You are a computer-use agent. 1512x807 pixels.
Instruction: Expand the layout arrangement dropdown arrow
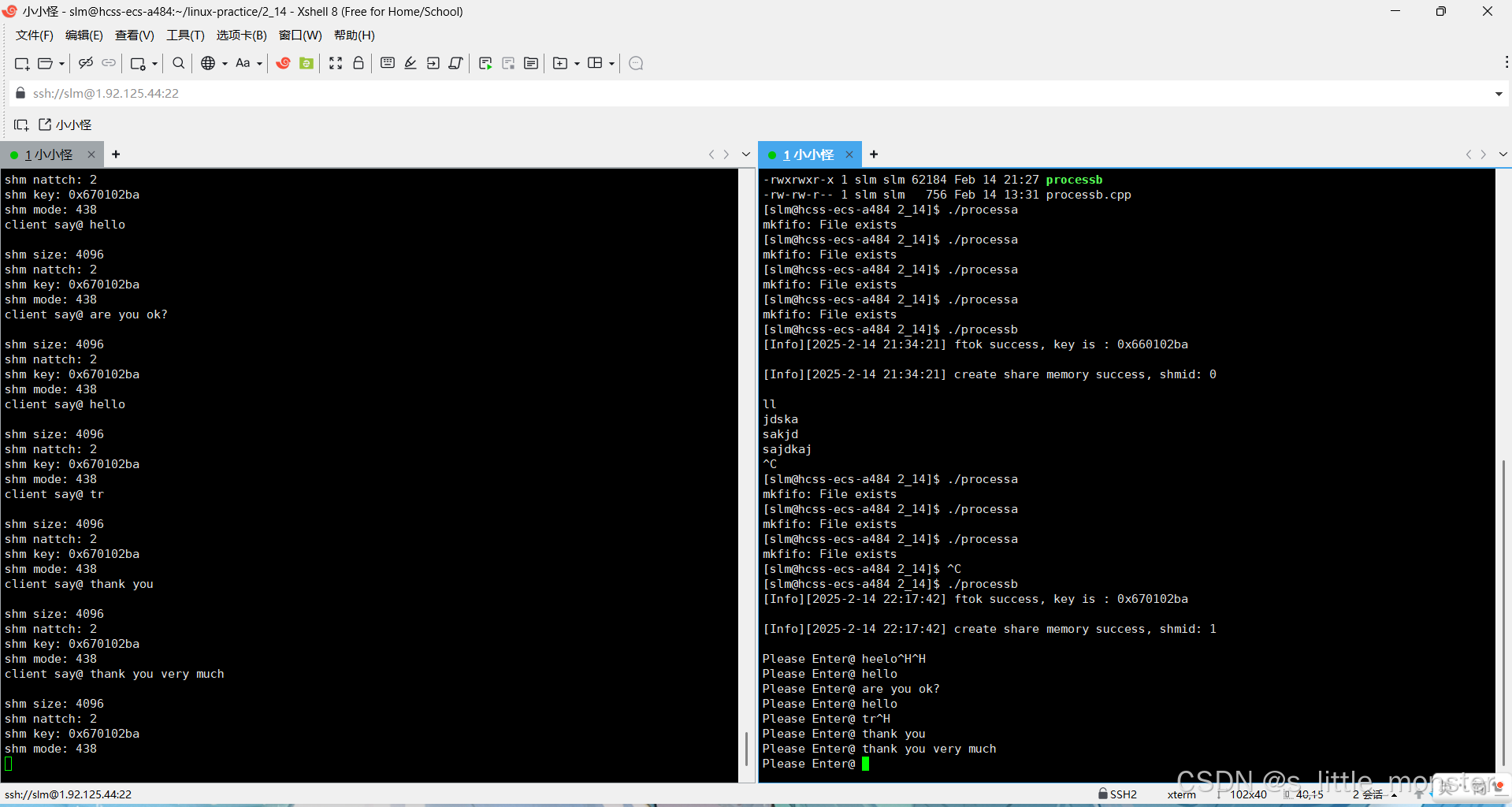pyautogui.click(x=611, y=64)
